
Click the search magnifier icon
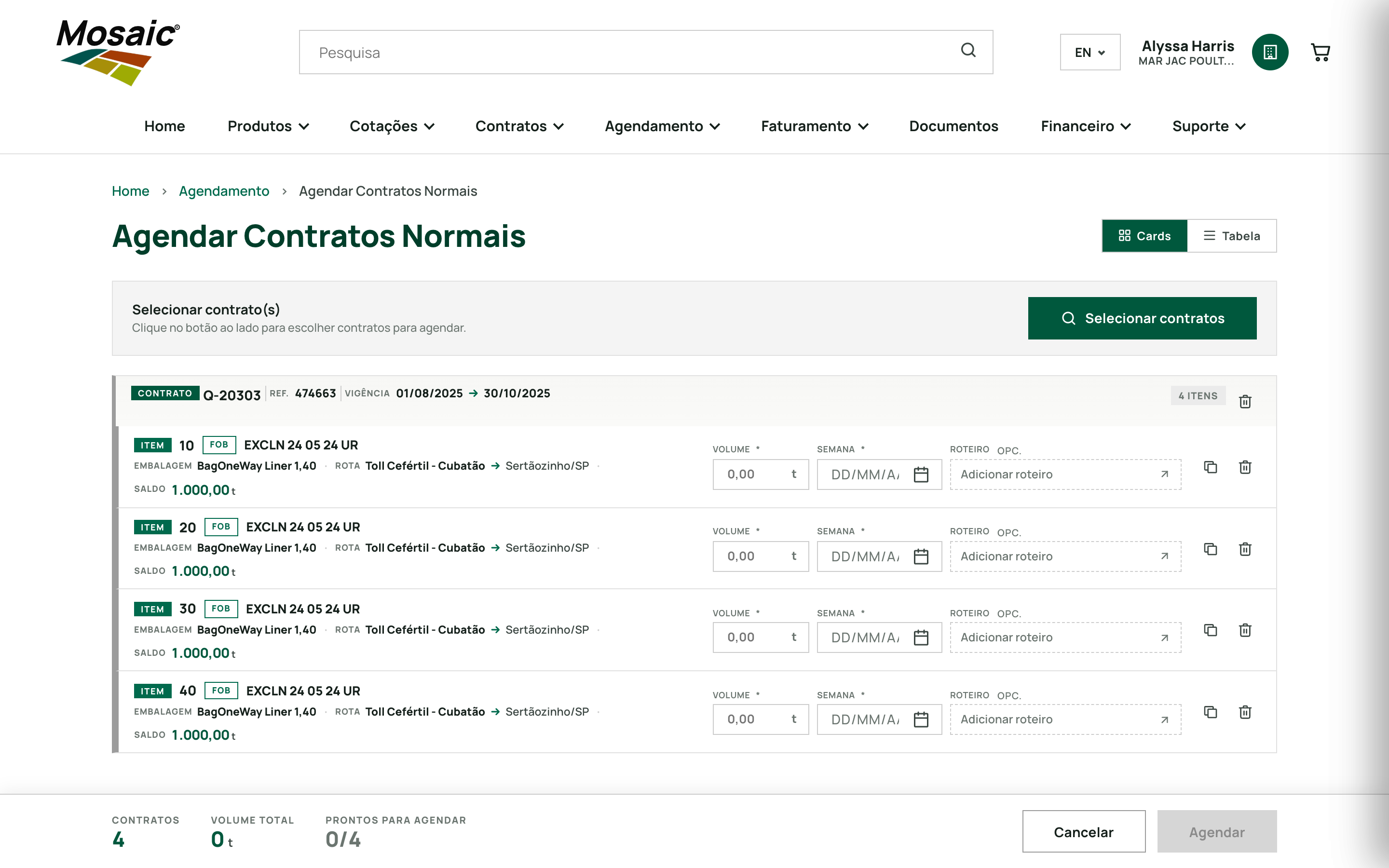point(968,51)
